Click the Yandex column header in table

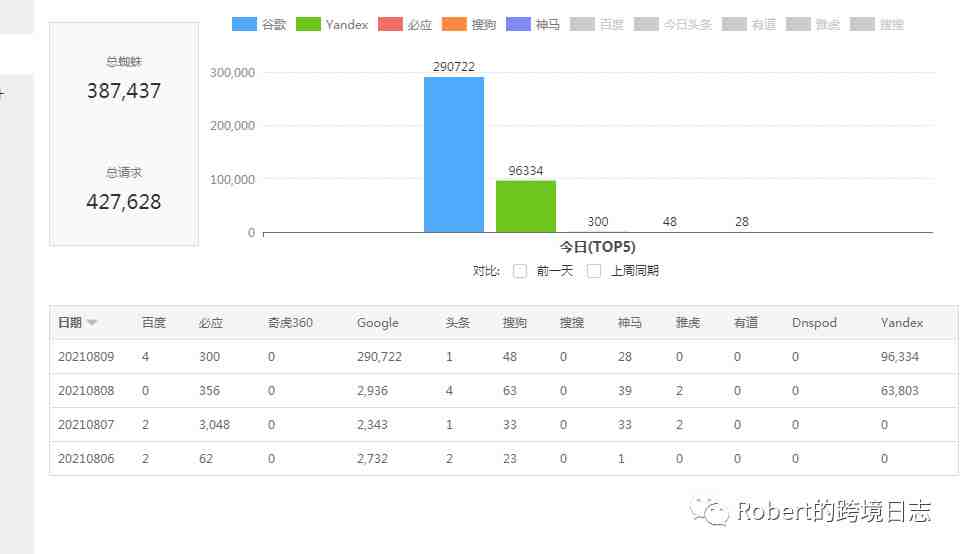pyautogui.click(x=902, y=322)
